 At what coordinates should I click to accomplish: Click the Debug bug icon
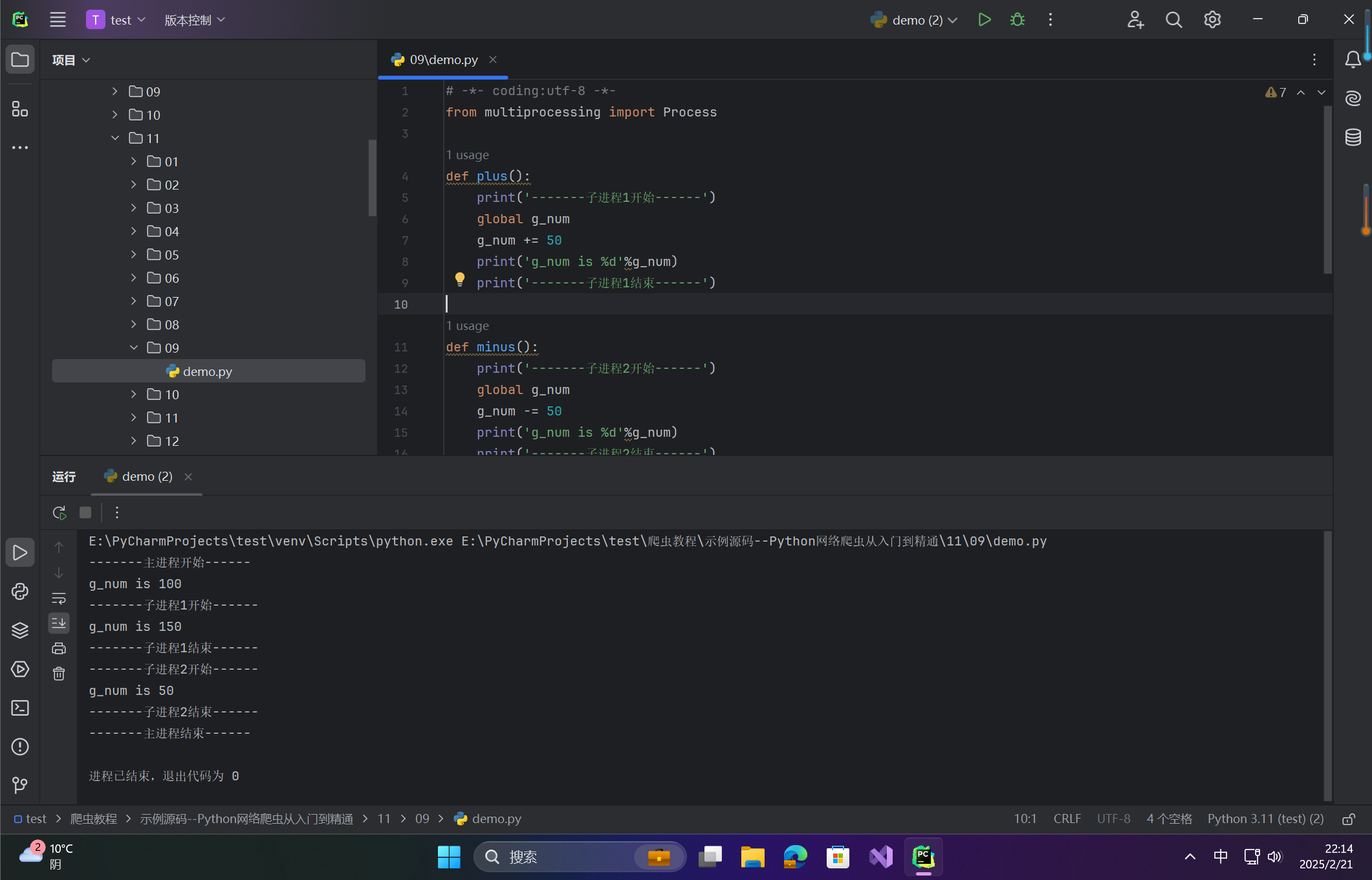click(1017, 20)
